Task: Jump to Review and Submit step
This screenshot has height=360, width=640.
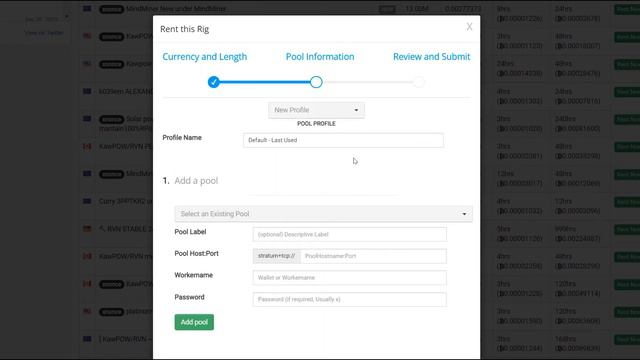Action: [x=431, y=57]
